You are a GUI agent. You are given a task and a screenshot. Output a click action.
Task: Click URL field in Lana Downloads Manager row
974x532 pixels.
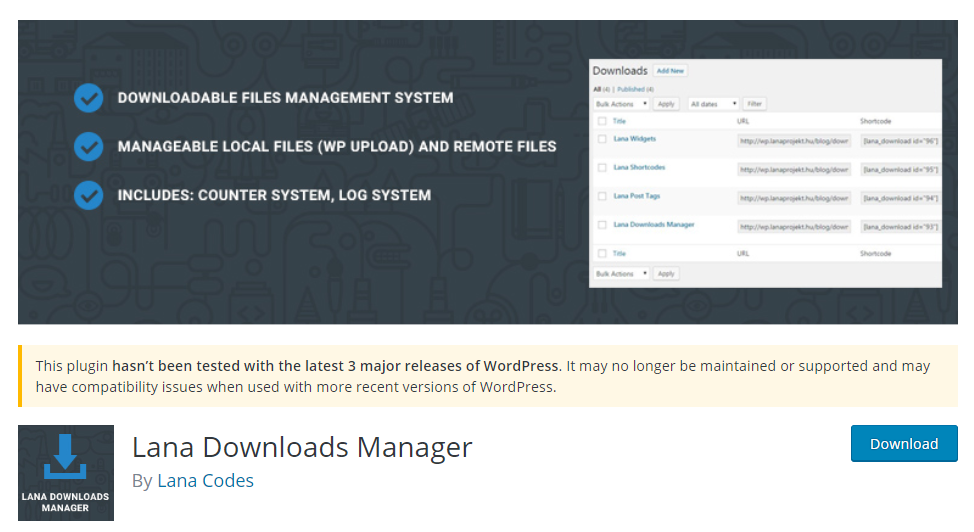[x=794, y=227]
